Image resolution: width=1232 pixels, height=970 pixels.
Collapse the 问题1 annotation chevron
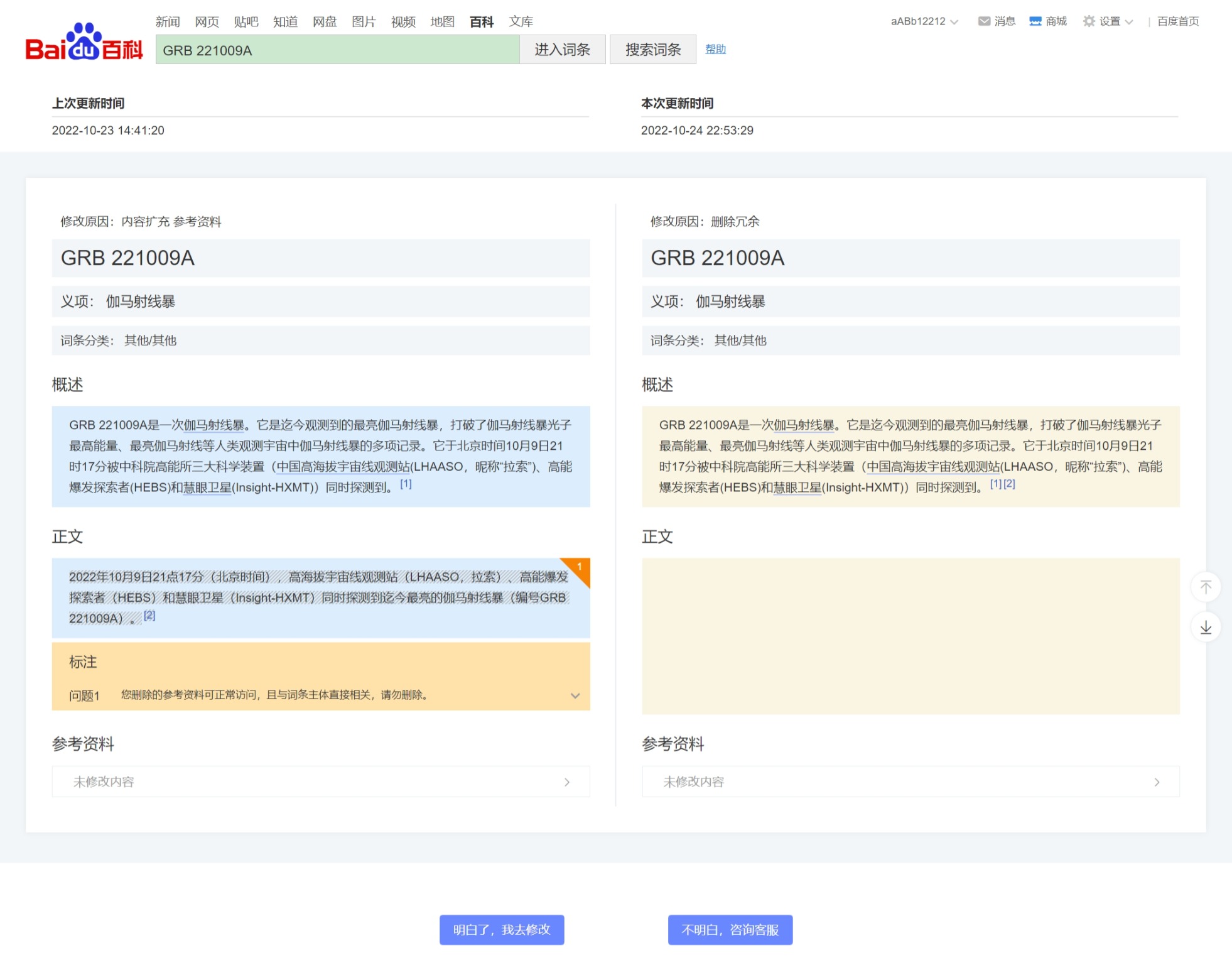(x=575, y=695)
